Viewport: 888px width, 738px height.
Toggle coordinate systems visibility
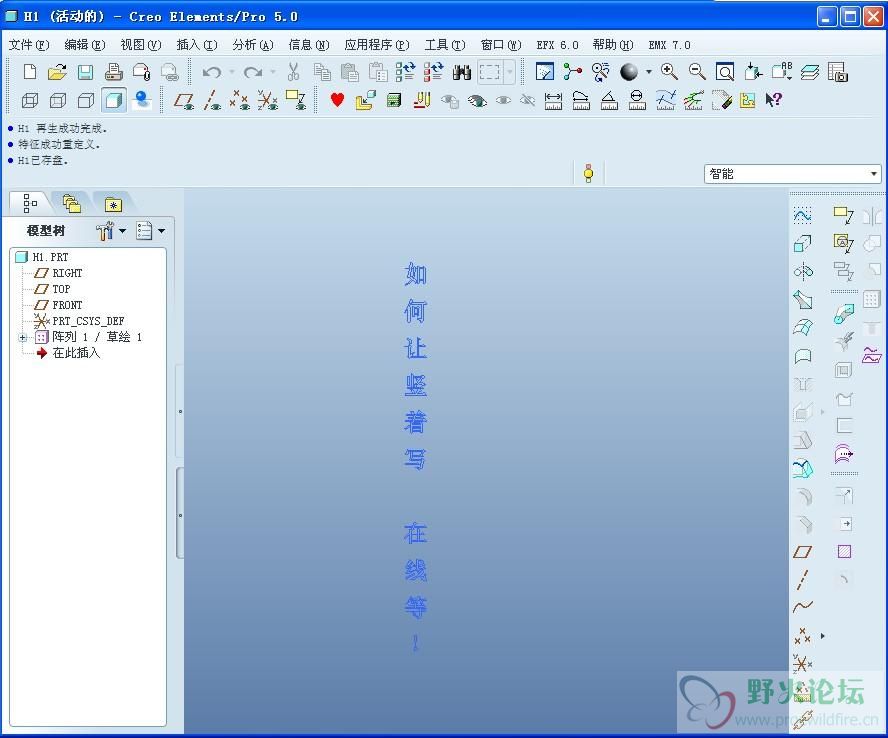click(267, 100)
